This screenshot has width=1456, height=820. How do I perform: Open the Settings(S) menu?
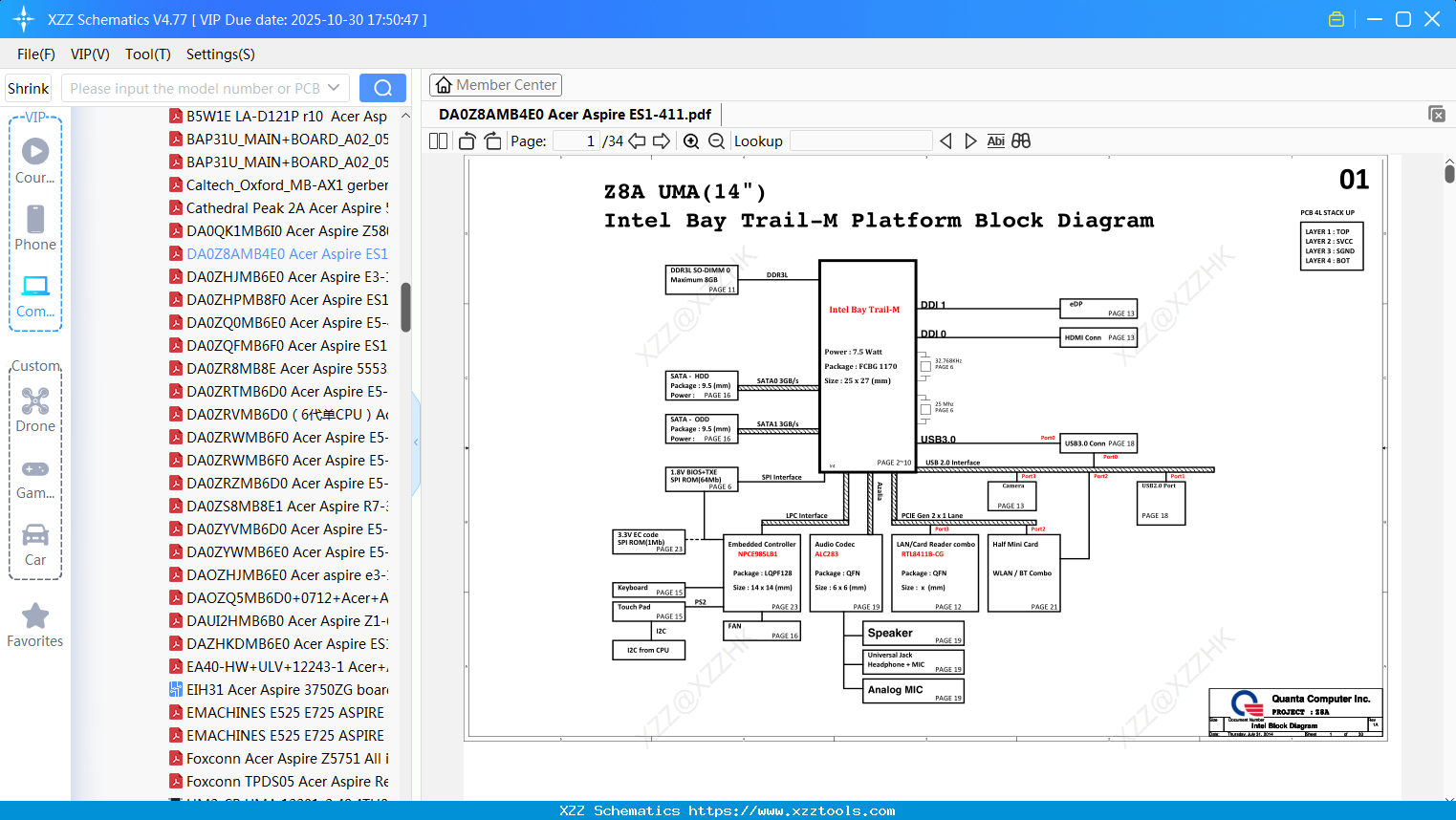(220, 54)
